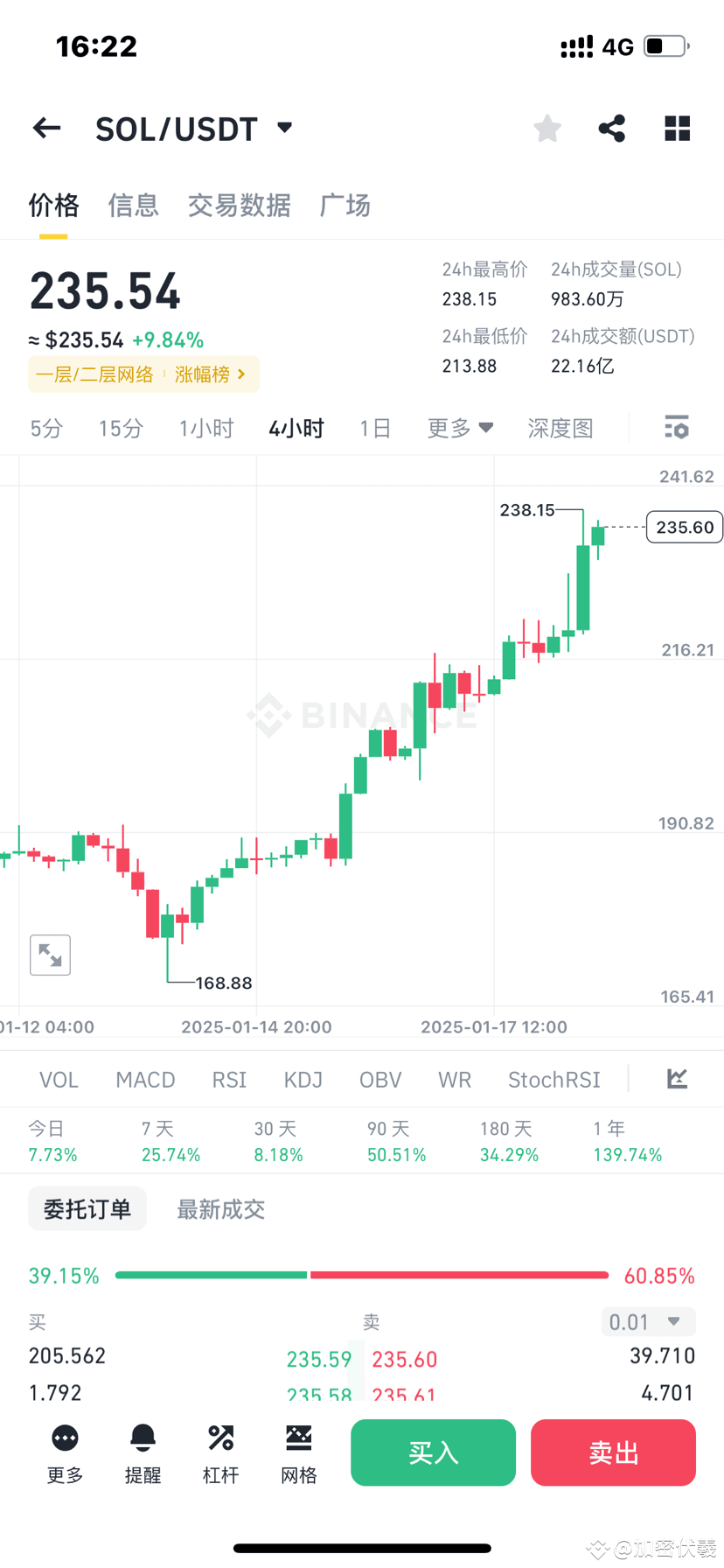Image resolution: width=724 pixels, height=1568 pixels.
Task: Share this trading pair
Action: tap(611, 128)
